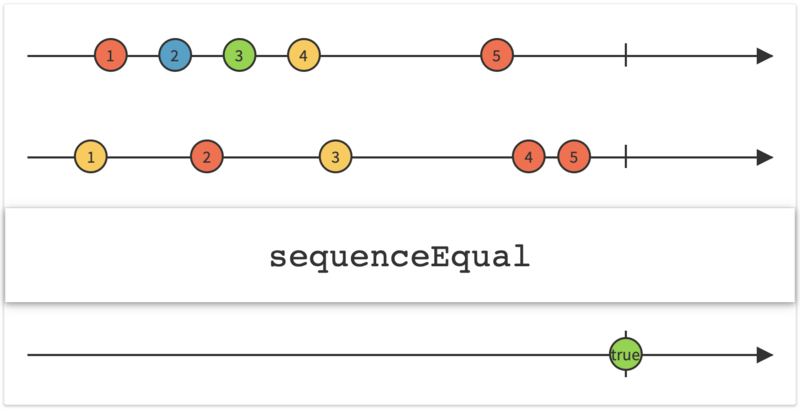Click the green marble labeled 3
The image size is (800, 411).
coord(239,56)
